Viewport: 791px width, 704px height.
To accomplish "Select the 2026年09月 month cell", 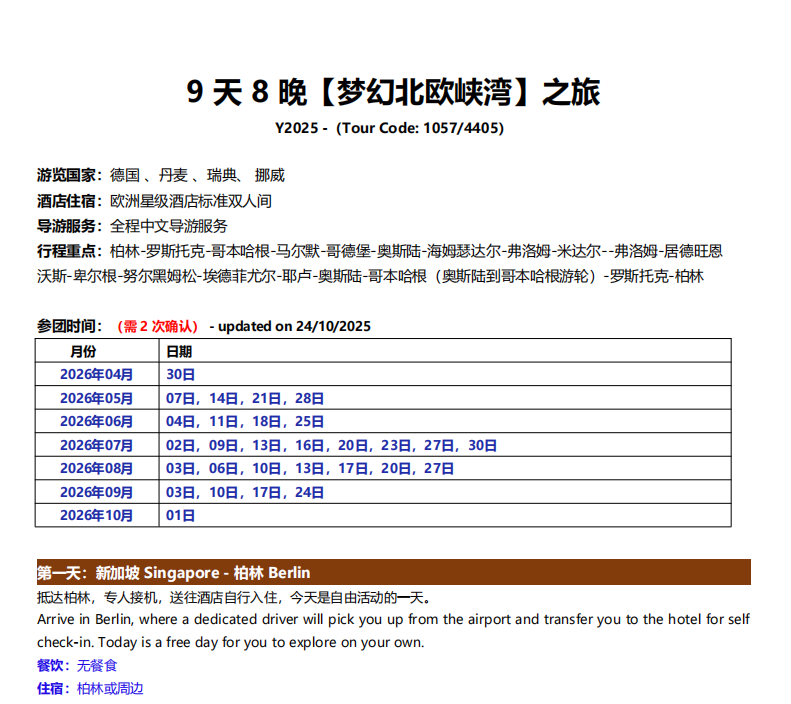I will 96,492.
